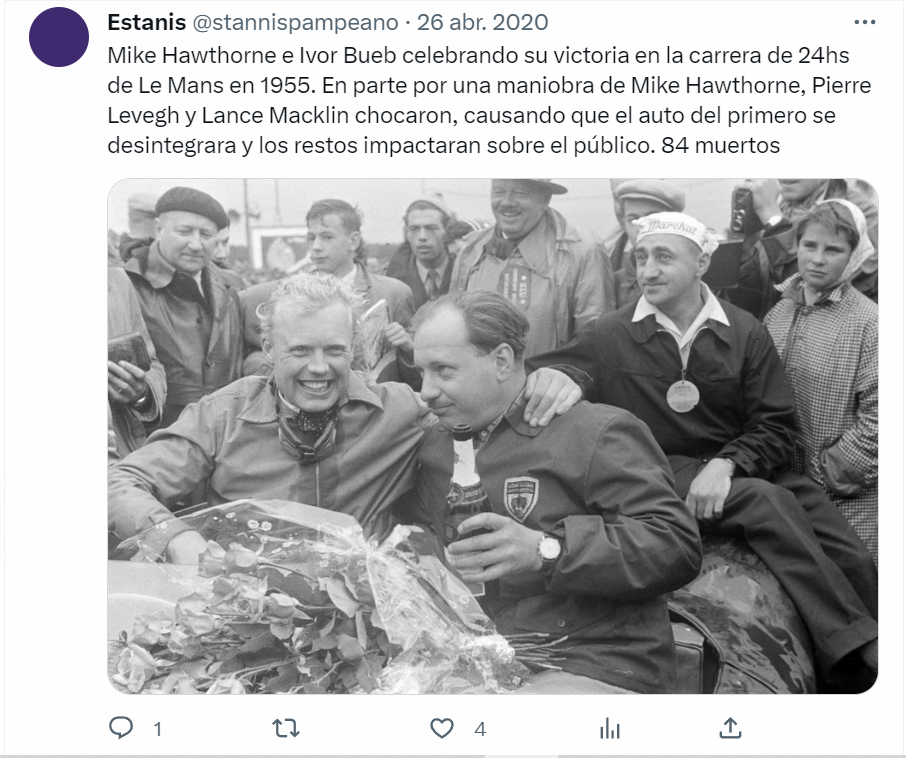Open the three-dot more options menu
Viewport: 906px width, 758px height.
click(x=864, y=23)
